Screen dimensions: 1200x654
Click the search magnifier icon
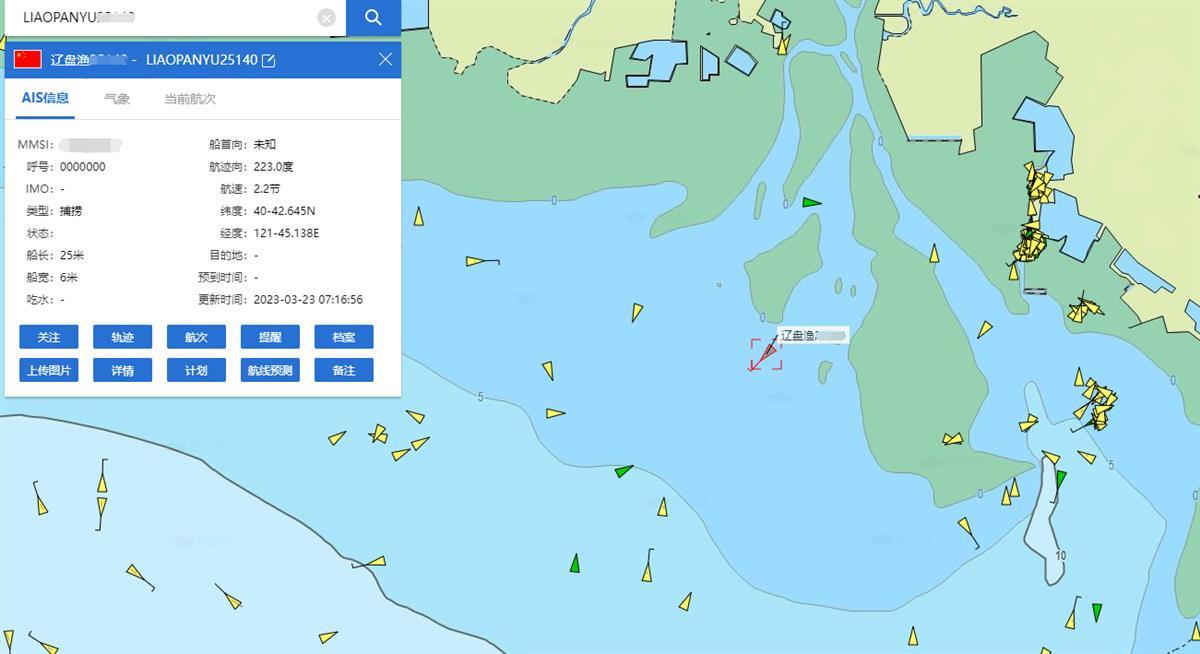click(373, 17)
